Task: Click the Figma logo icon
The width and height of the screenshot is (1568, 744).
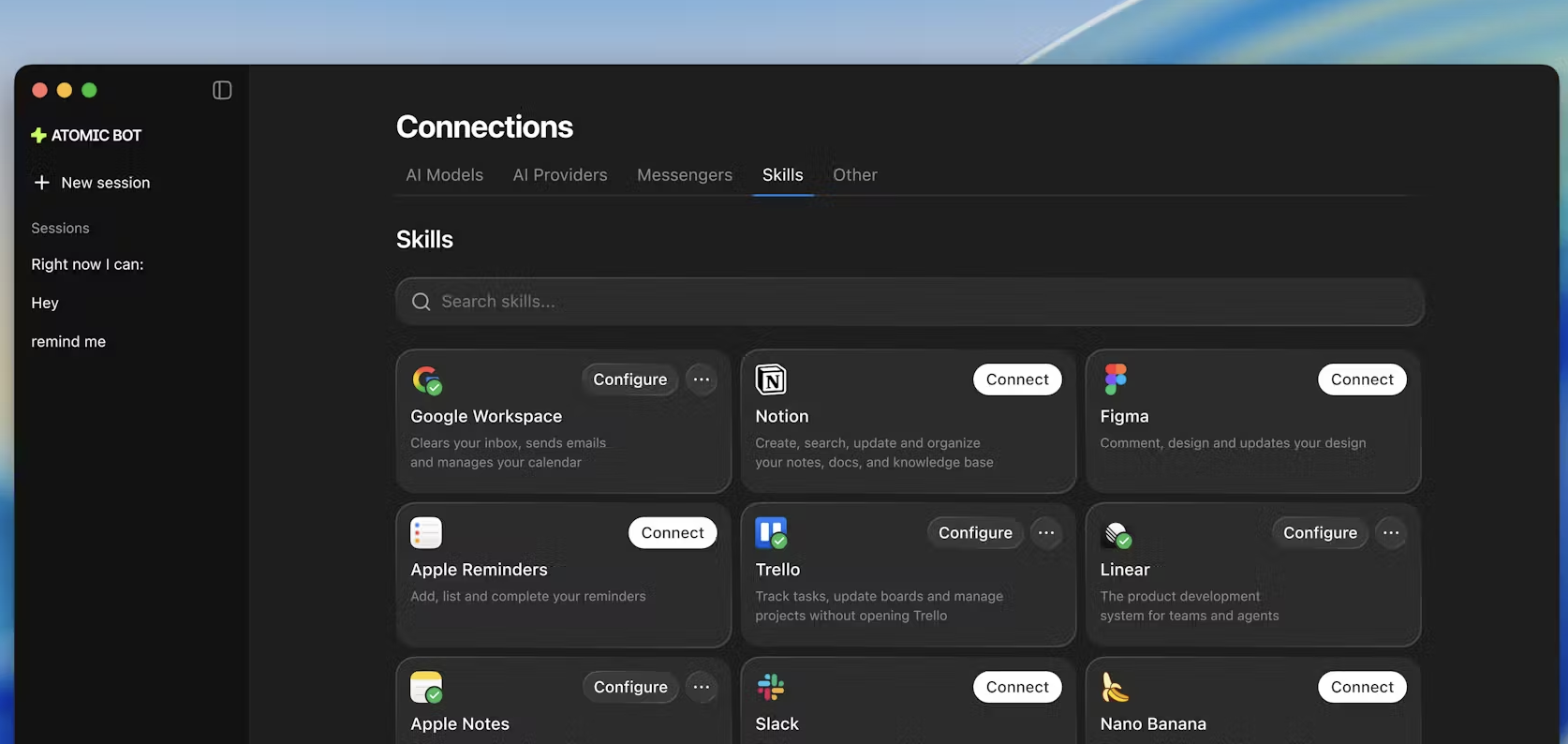Action: (1116, 379)
